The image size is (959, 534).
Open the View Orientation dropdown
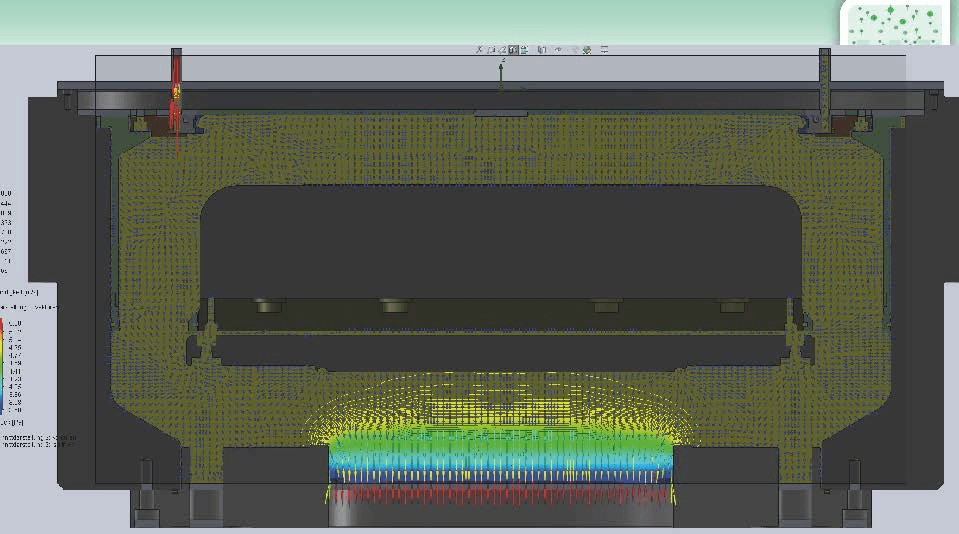click(x=524, y=49)
